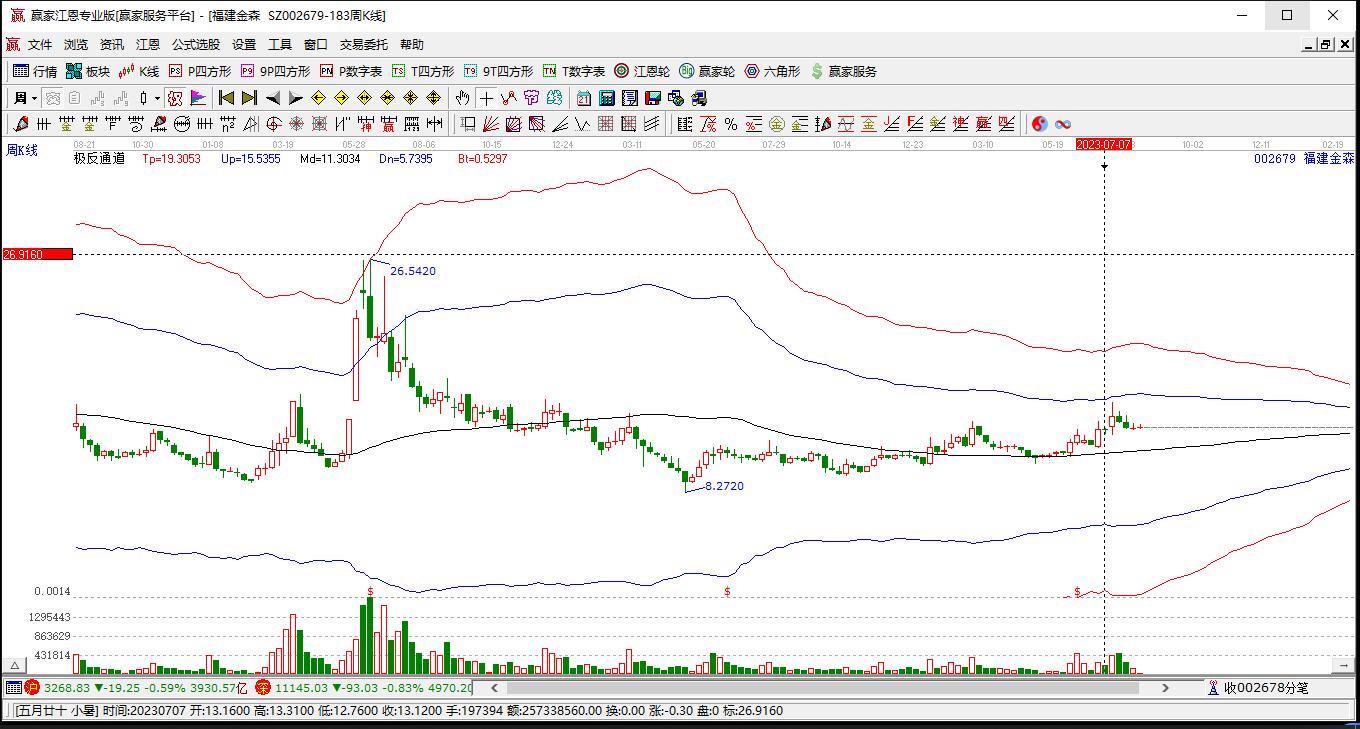Click the 2023-07-07 date marker
Screen dimensions: 1360x729
[1103, 145]
